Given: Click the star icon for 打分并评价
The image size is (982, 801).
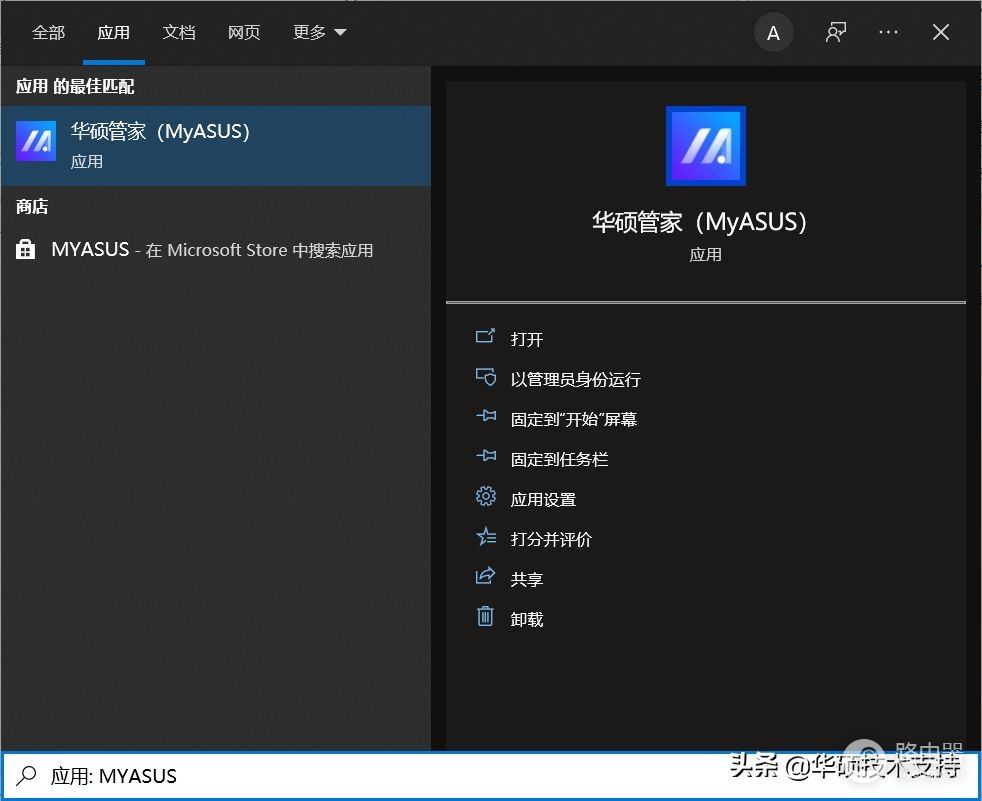Looking at the screenshot, I should coord(485,537).
